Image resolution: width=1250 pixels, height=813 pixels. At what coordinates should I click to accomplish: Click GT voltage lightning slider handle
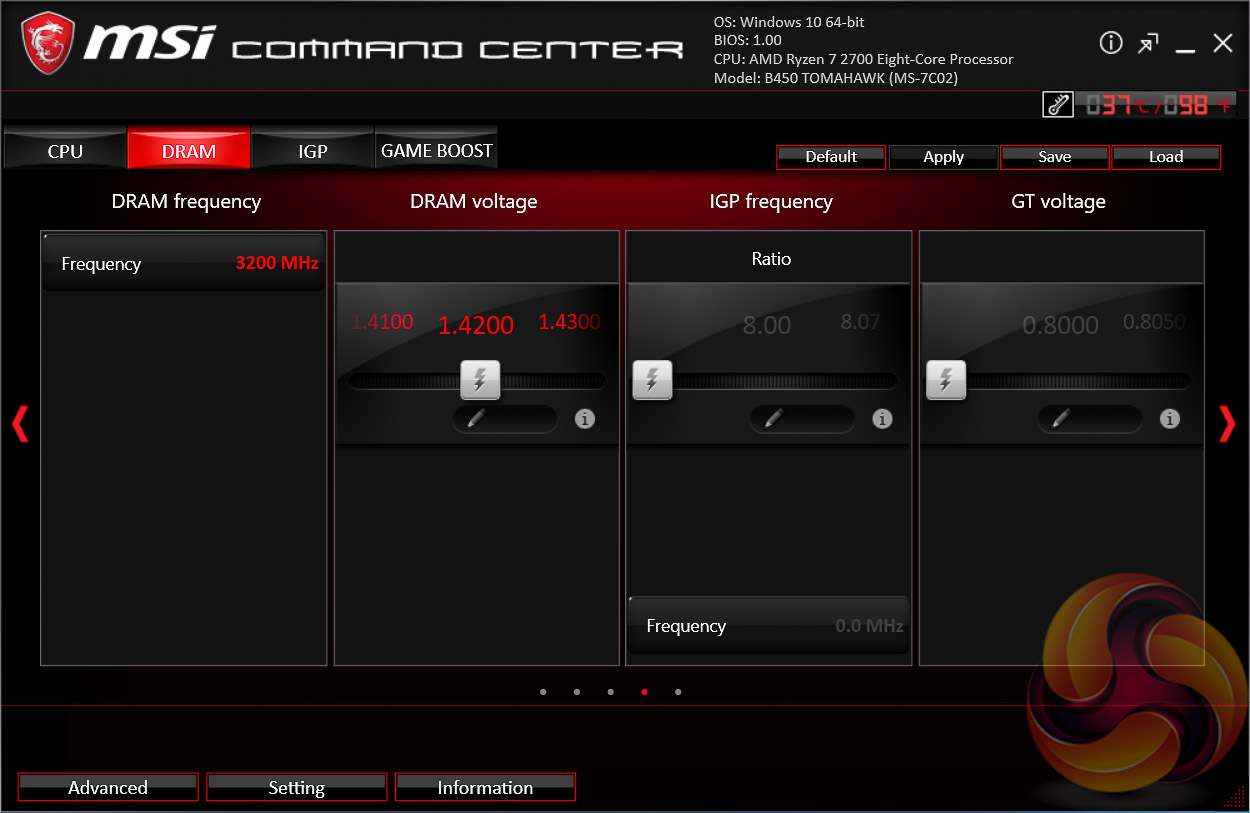pyautogui.click(x=946, y=380)
